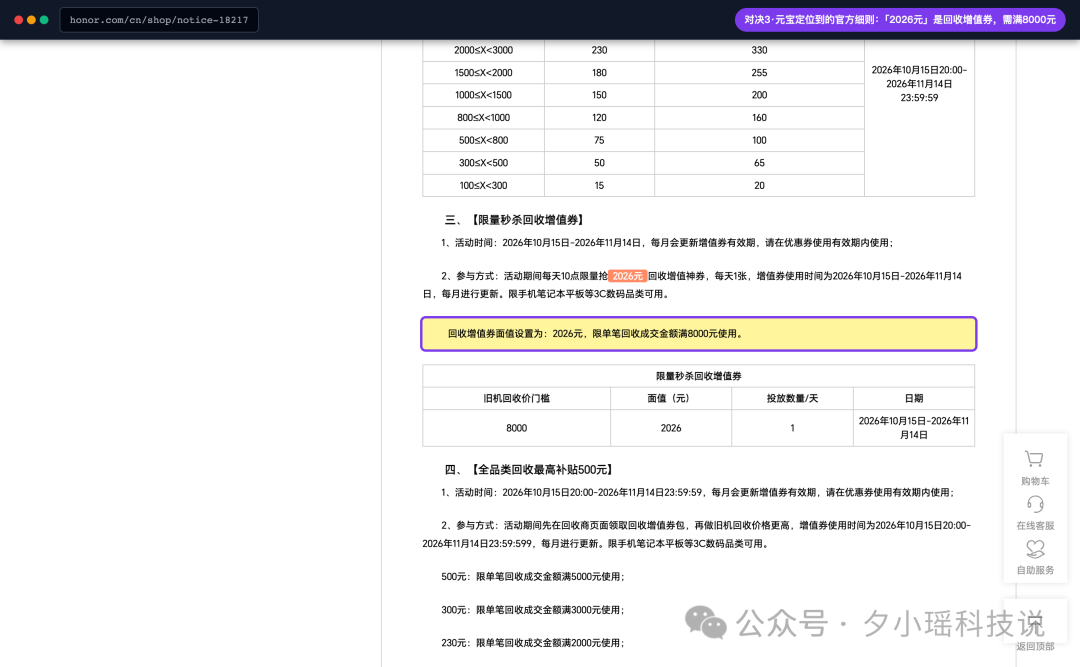
Task: Click the column header 日期
Action: click(x=914, y=398)
